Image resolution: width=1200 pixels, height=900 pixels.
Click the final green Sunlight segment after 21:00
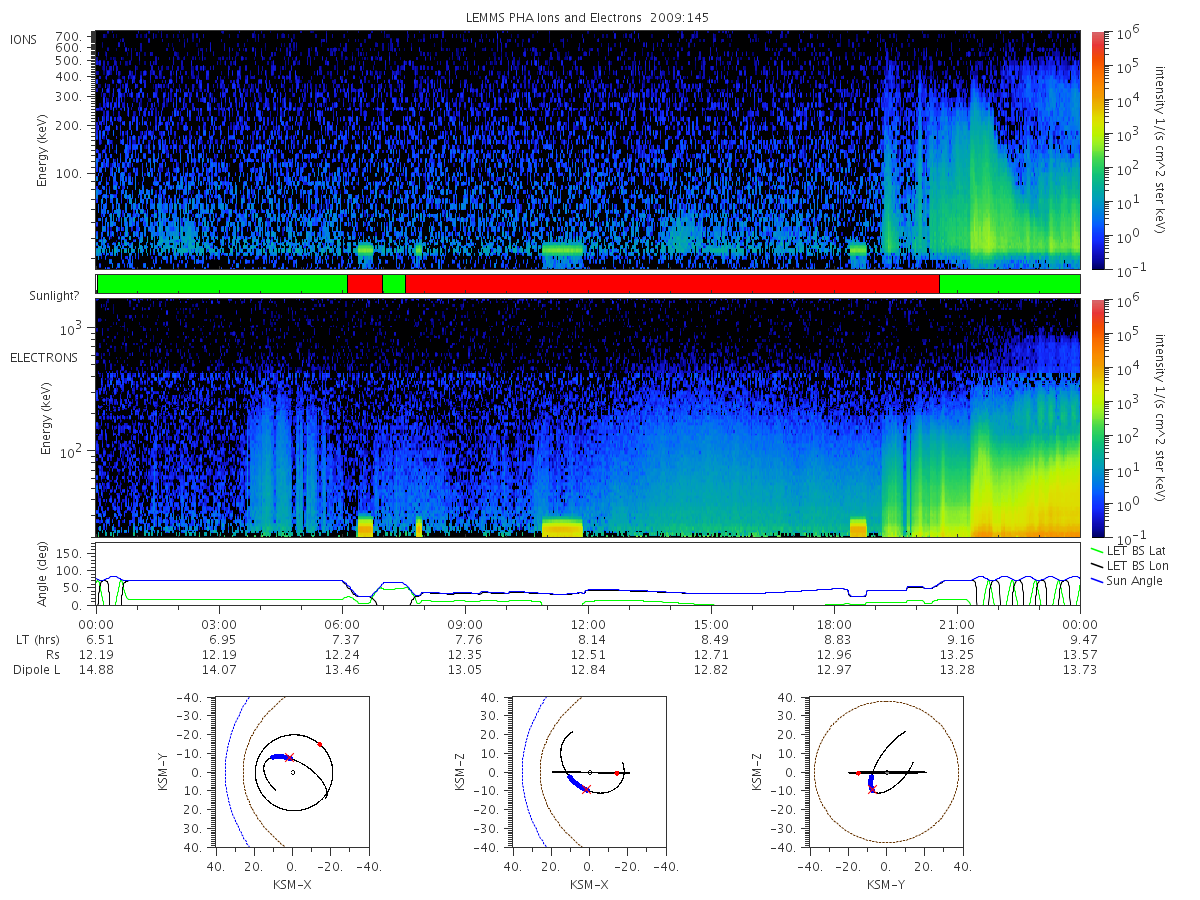tap(1010, 284)
